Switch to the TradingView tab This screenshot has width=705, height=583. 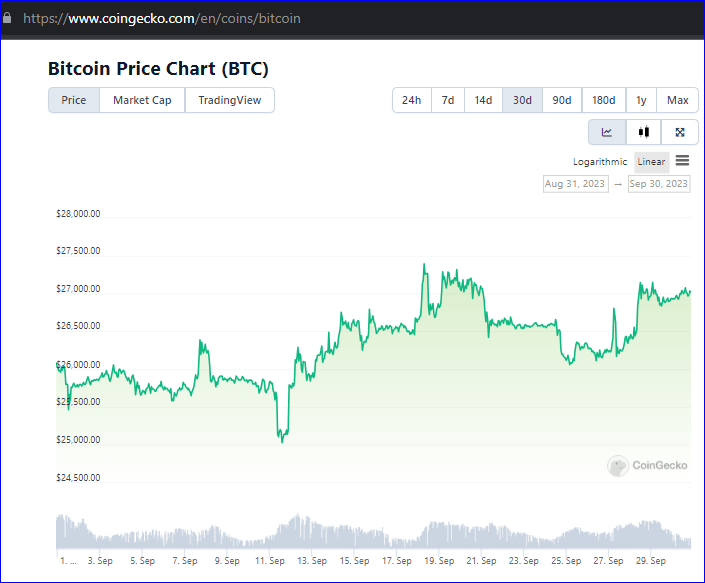tap(230, 100)
